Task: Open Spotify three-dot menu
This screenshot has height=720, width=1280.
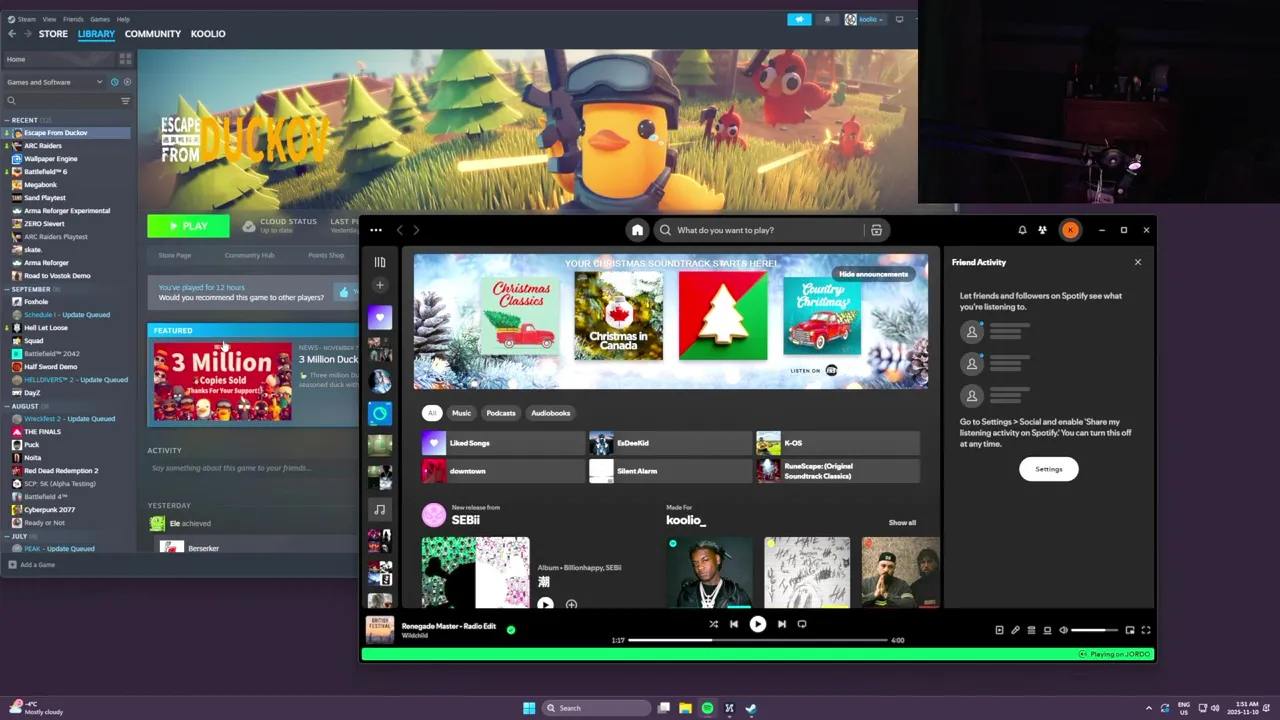Action: coord(376,230)
